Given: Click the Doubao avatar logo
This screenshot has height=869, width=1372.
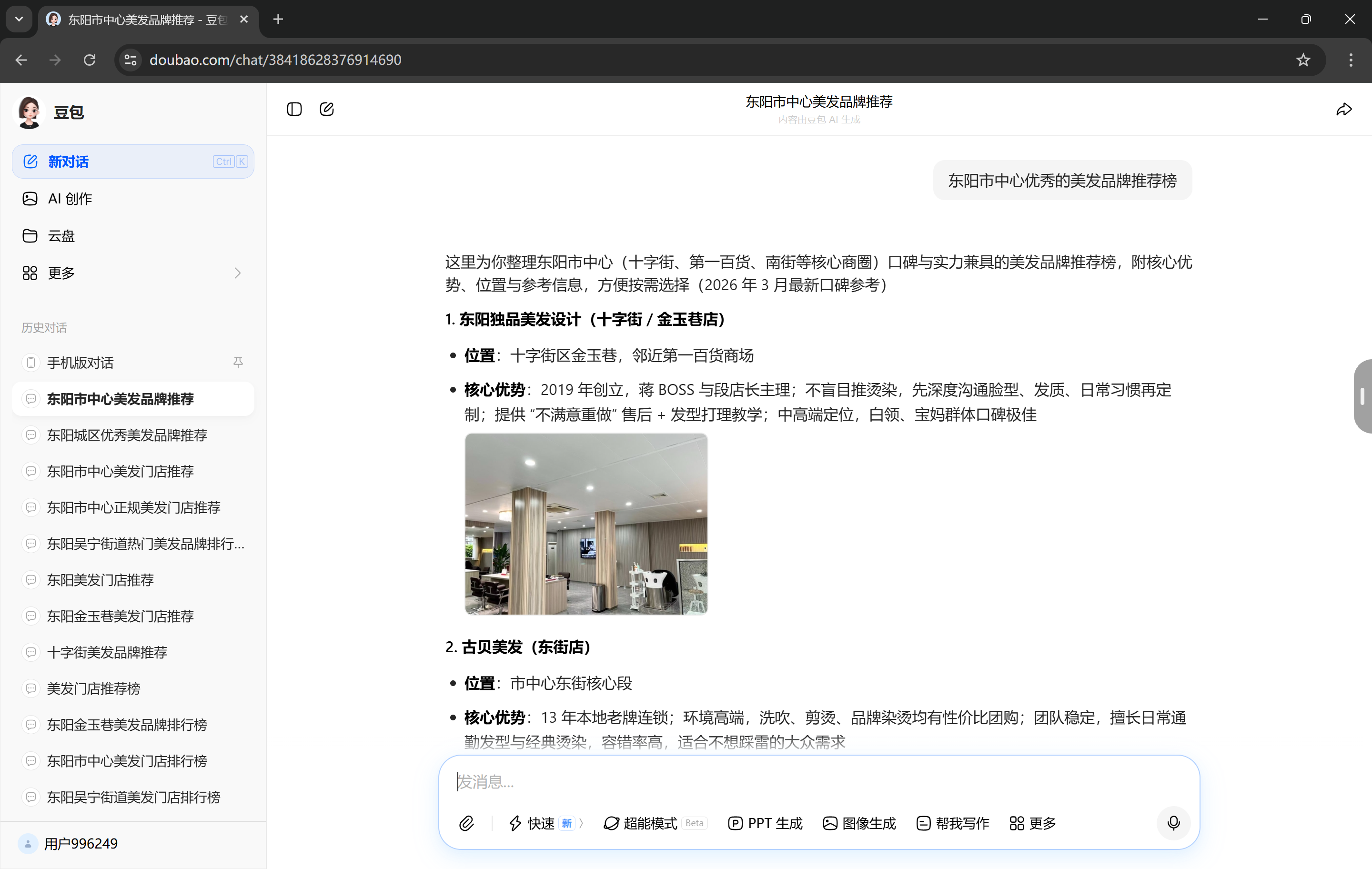Looking at the screenshot, I should coord(29,112).
